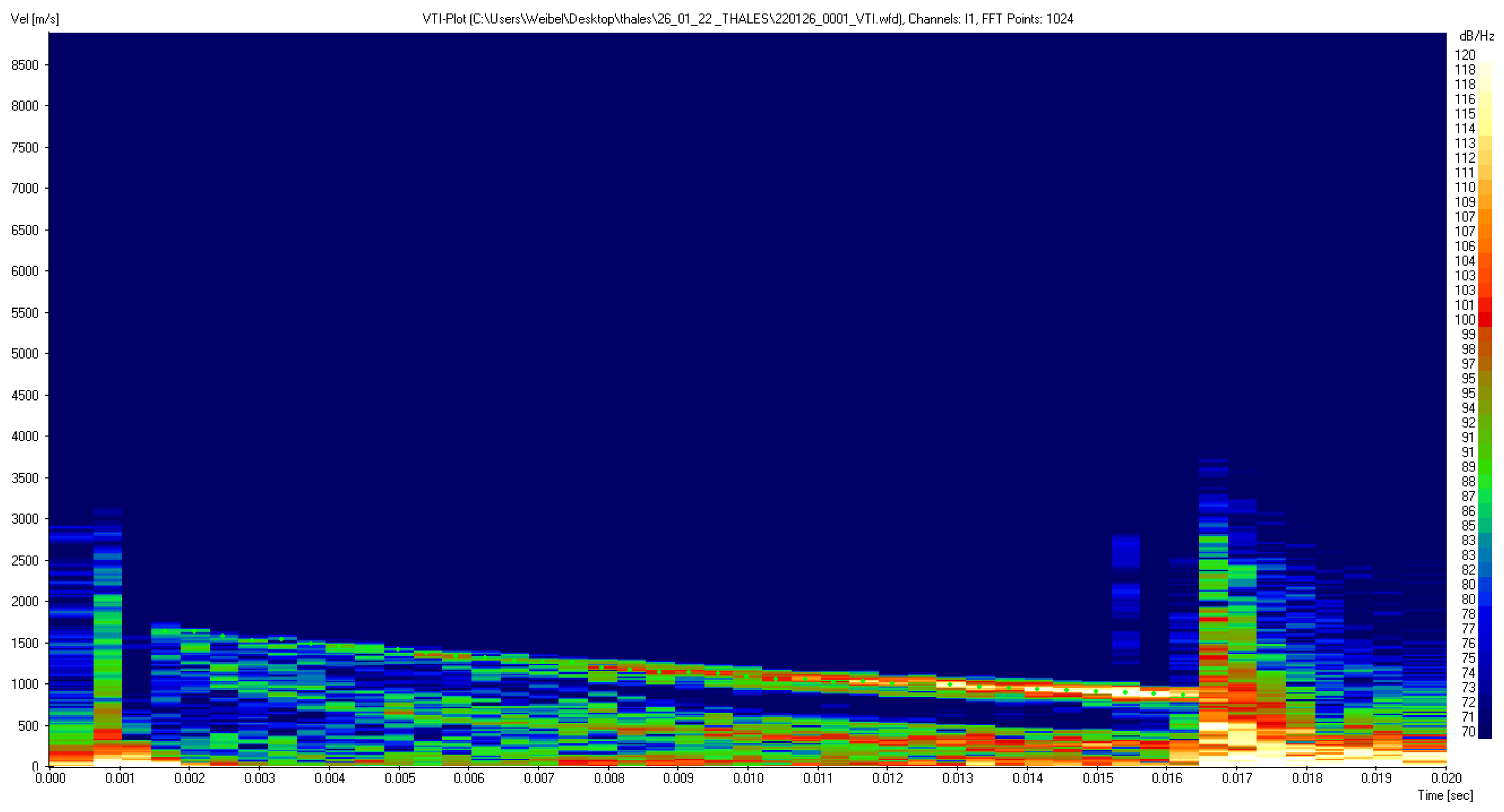Click the 4000 velocity axis tick label

tap(25, 437)
